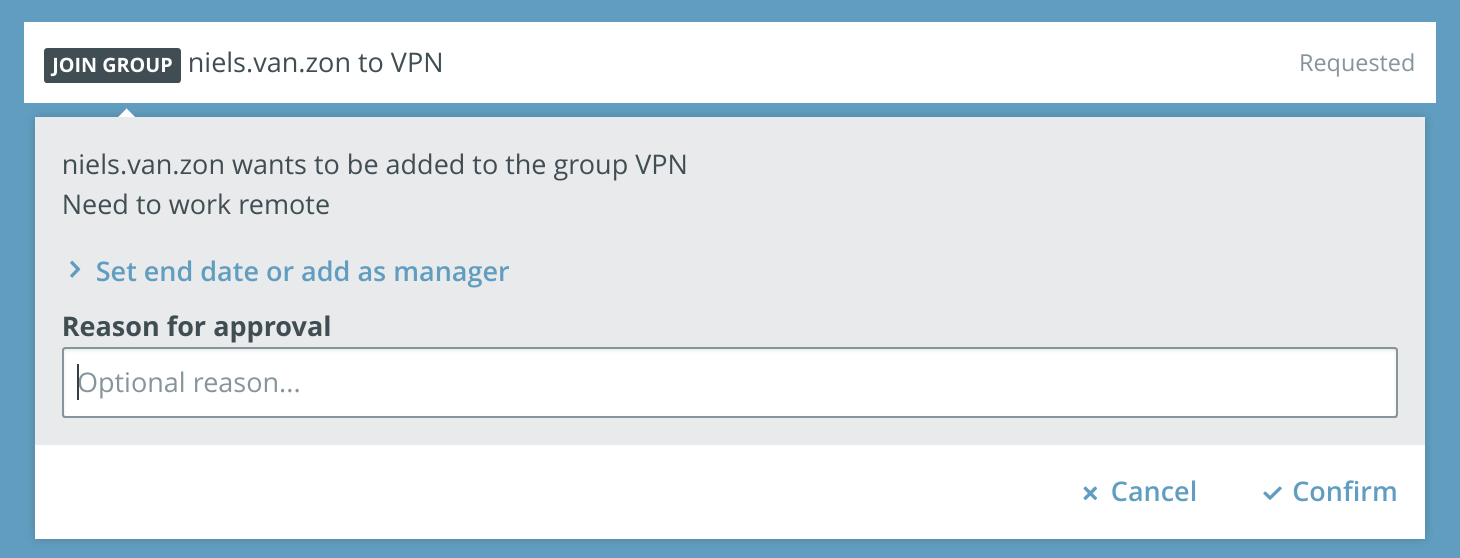Viewport: 1460px width, 558px height.
Task: Click the Requested status label
Action: pos(1356,63)
